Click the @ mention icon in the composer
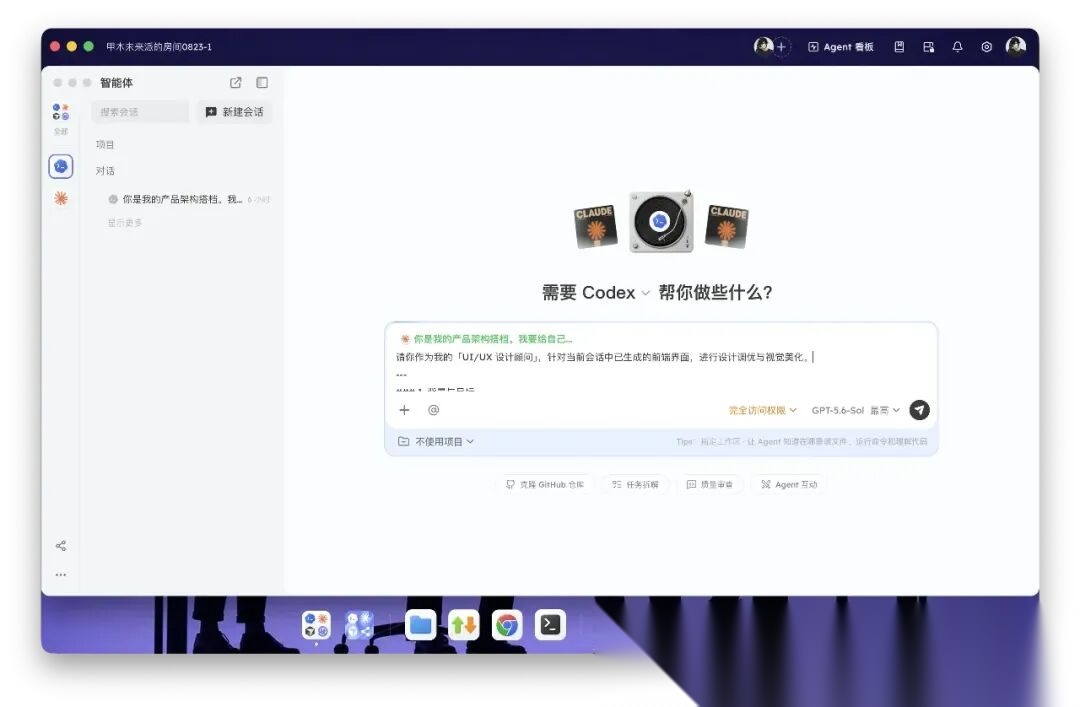1080x707 pixels. [433, 410]
